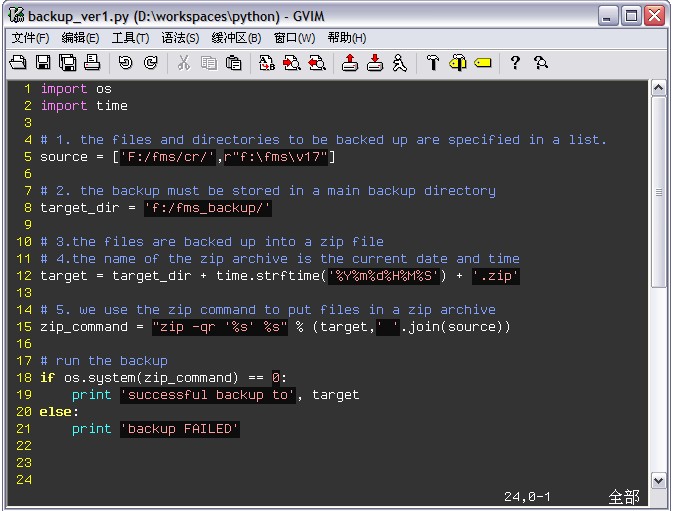Click the raw string r"f:\fms\v17"
673x511 pixels.
point(276,157)
